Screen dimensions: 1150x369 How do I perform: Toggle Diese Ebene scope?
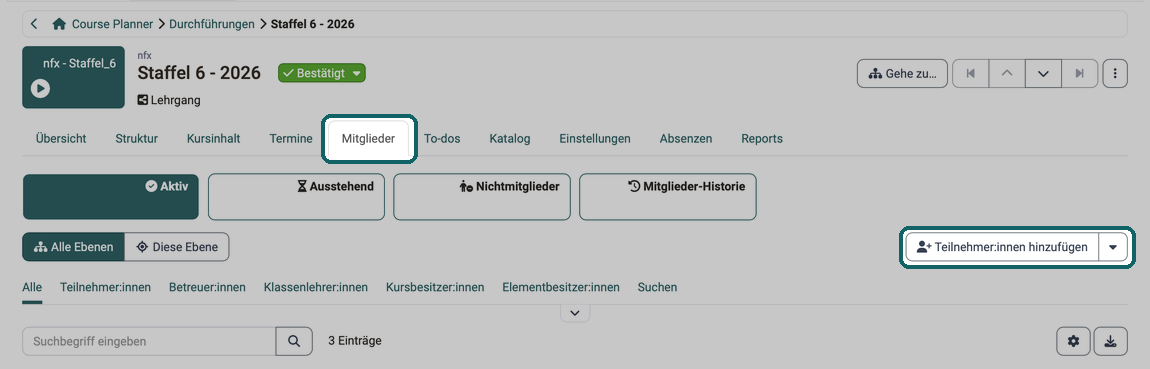(x=177, y=247)
